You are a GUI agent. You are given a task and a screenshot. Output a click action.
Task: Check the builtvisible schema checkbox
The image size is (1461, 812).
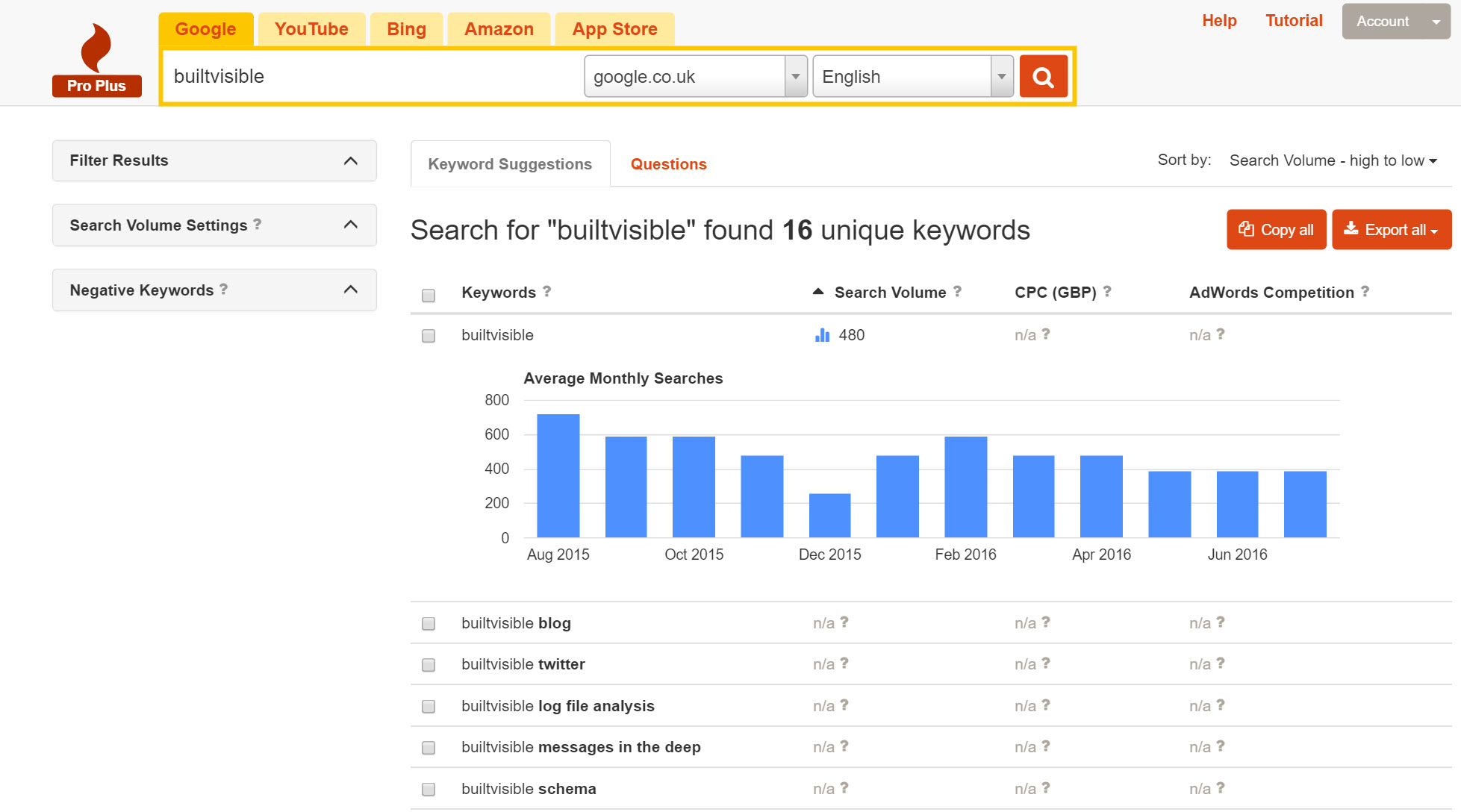[429, 790]
